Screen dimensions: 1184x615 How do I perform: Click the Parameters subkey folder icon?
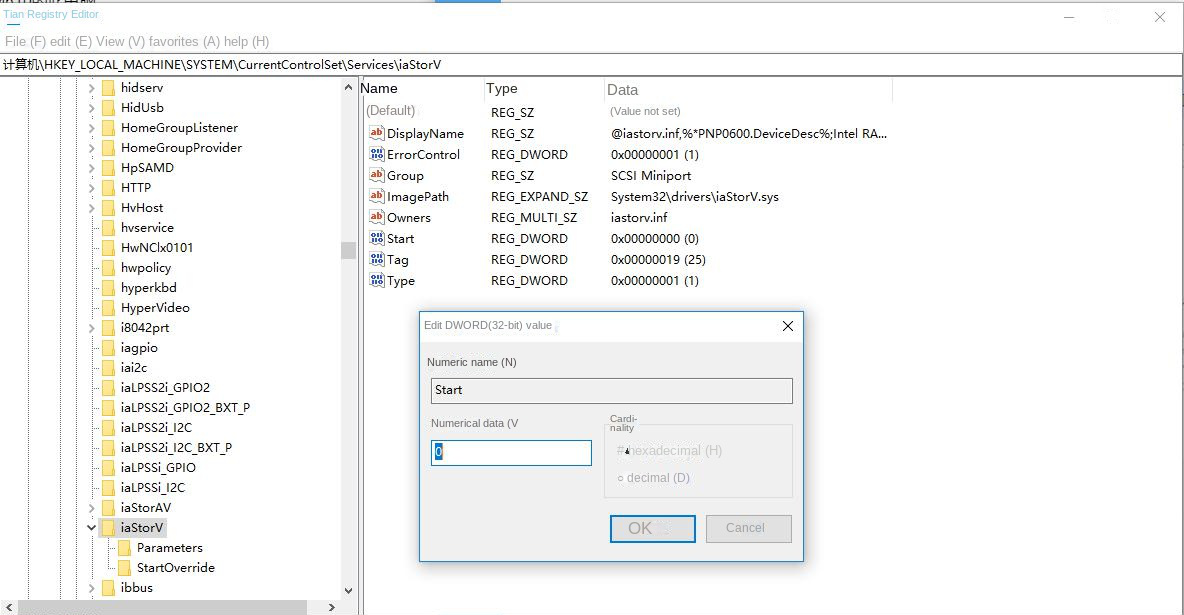point(125,548)
